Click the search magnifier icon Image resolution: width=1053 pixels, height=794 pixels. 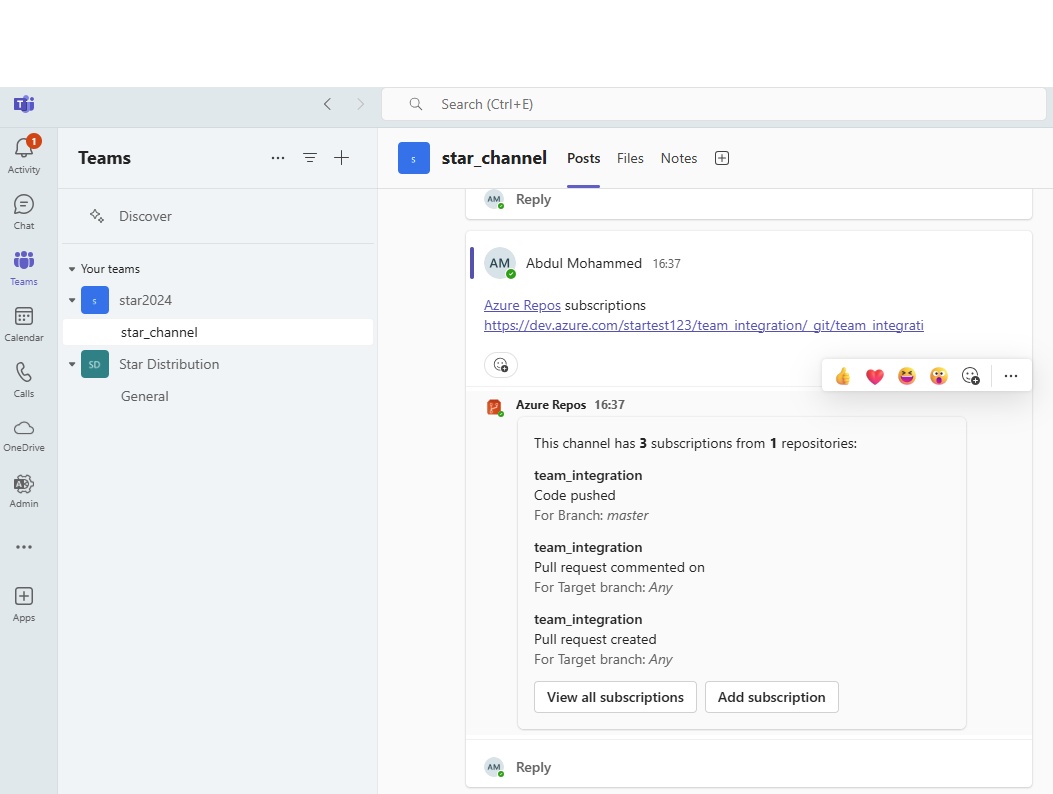click(416, 104)
